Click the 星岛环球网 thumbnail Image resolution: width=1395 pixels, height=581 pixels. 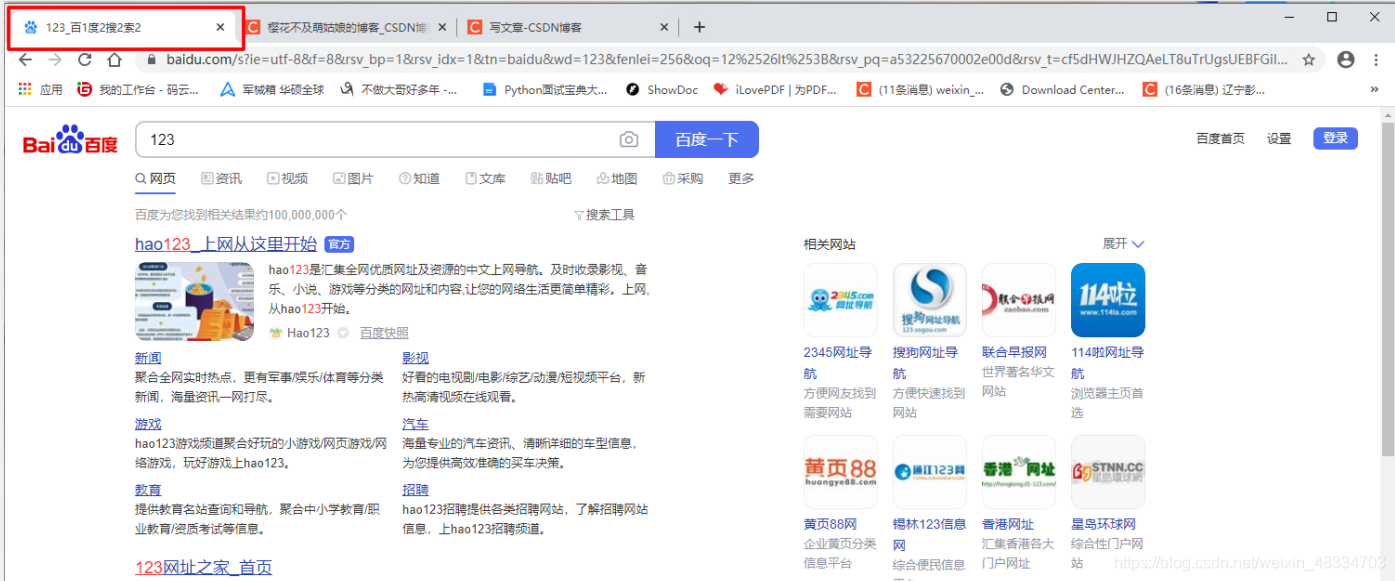point(1108,472)
